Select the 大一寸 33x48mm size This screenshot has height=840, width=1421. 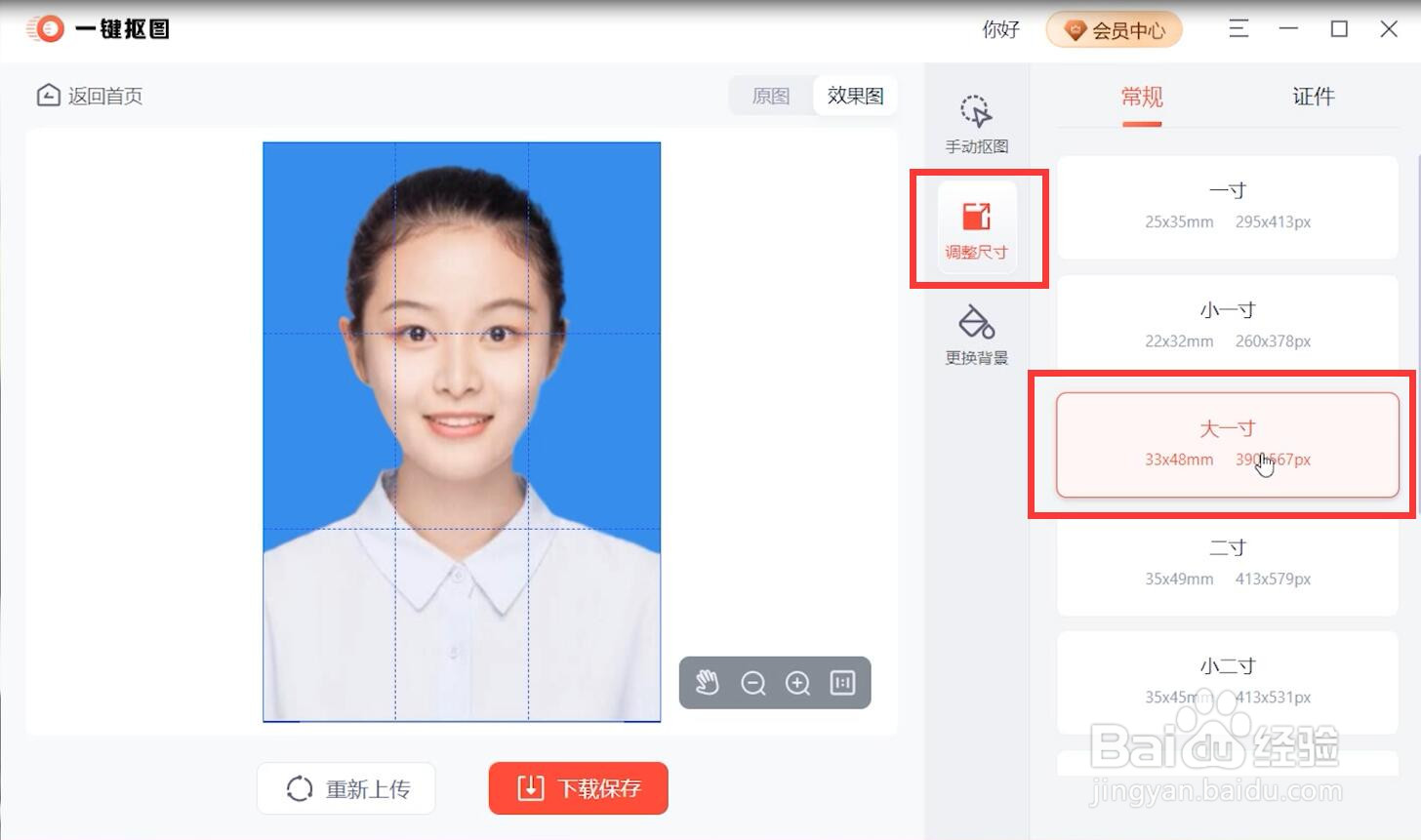(x=1226, y=444)
